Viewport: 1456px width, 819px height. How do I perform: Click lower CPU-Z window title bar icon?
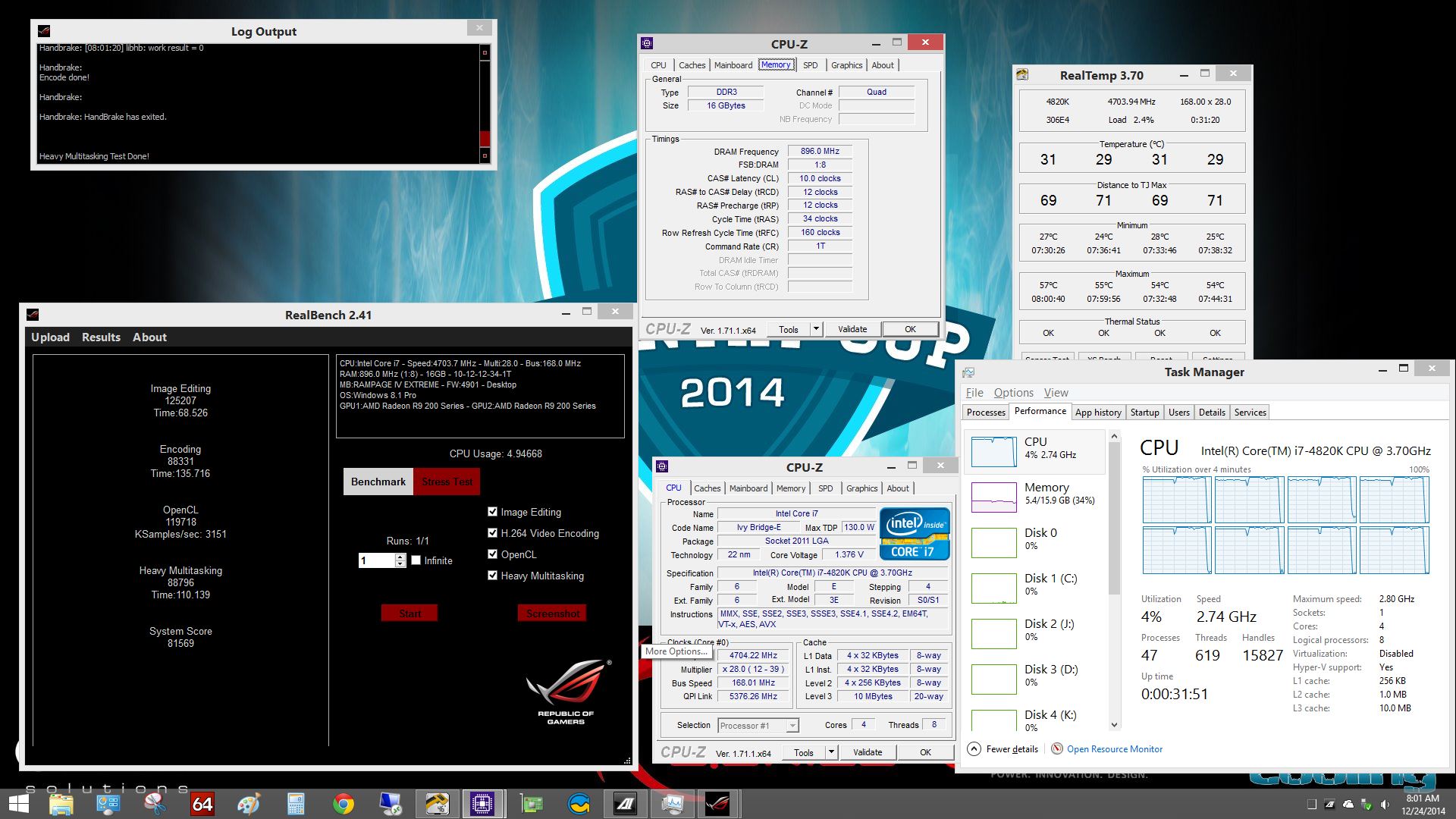[x=662, y=466]
